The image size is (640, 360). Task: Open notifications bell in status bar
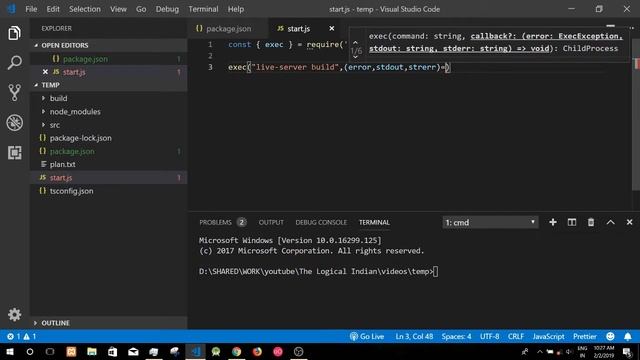point(628,336)
